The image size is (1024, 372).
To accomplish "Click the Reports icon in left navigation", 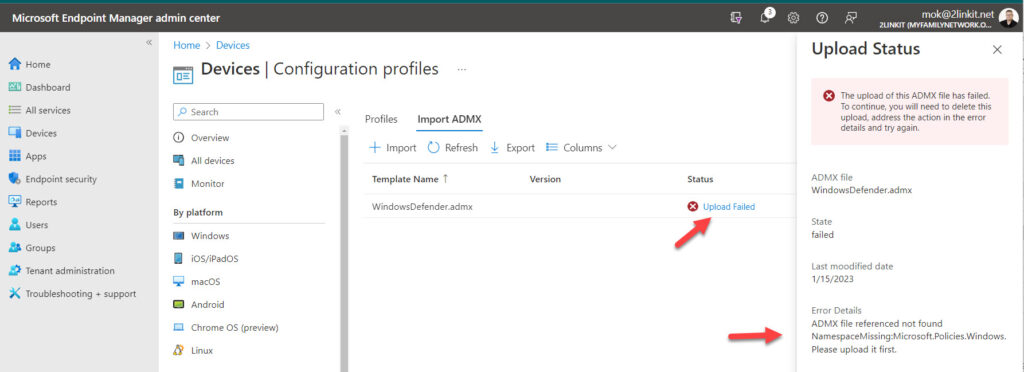I will pyautogui.click(x=14, y=202).
